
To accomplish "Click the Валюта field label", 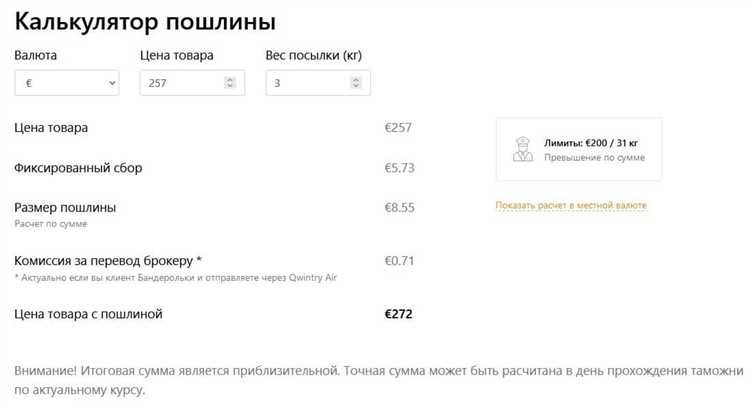I will (x=36, y=56).
